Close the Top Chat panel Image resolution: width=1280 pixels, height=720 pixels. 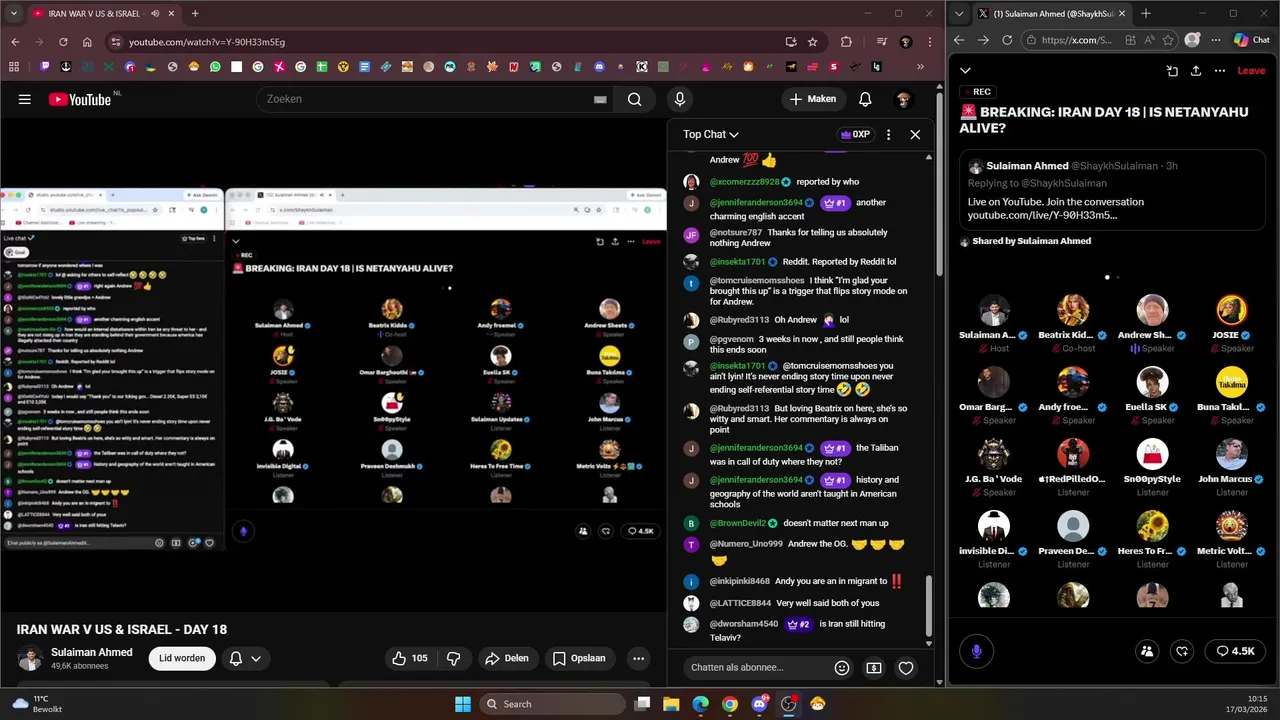tap(915, 134)
